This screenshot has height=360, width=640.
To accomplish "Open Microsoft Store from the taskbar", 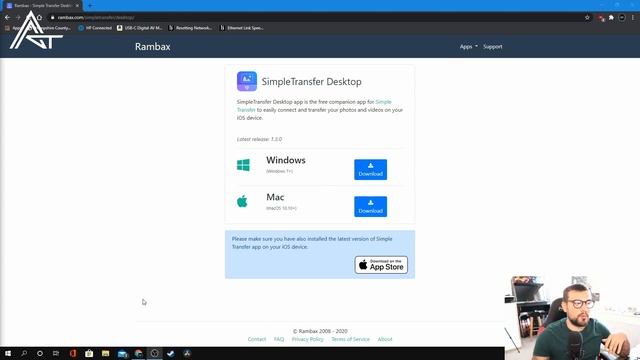I will coord(89,353).
